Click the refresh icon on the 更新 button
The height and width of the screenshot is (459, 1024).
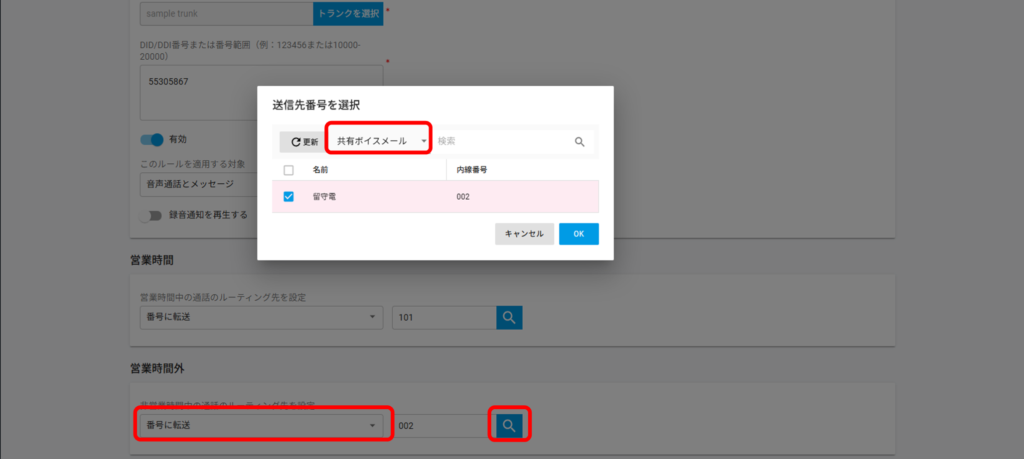[x=295, y=142]
